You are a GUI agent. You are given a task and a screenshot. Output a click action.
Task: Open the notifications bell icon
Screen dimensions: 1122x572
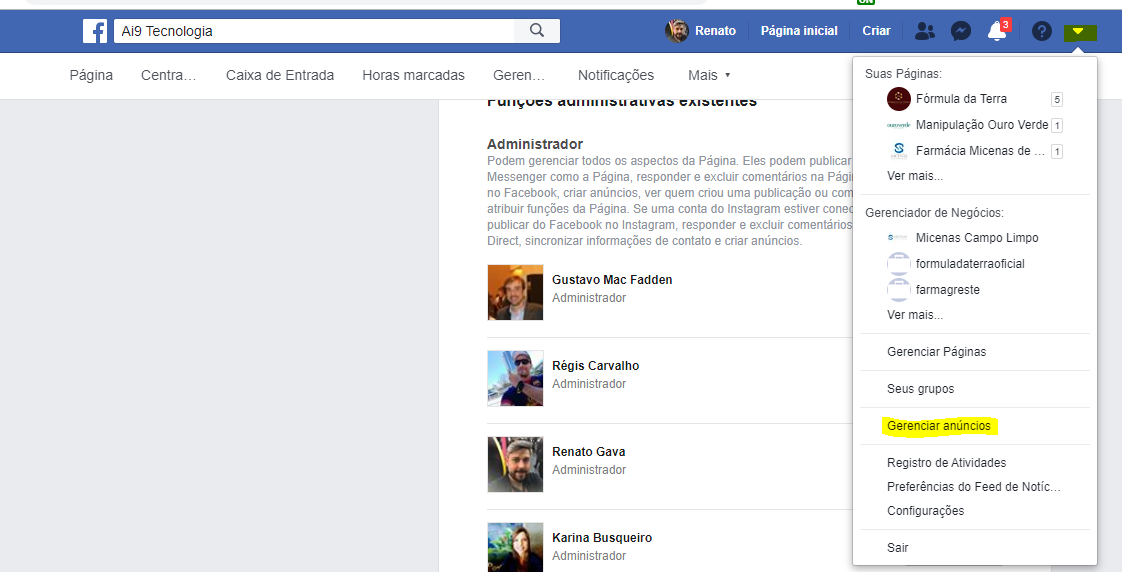click(996, 31)
